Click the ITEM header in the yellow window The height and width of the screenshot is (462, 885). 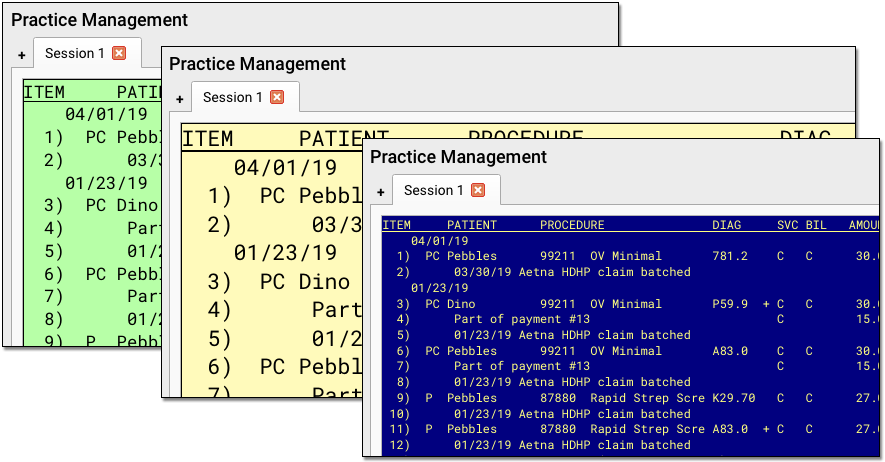click(208, 139)
